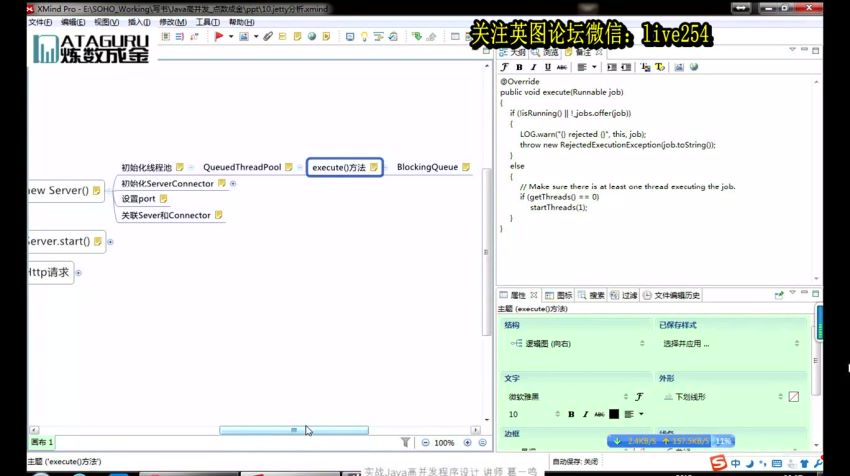Screen dimensions: 850x476
Task: Expand the collapsed Http请求 topic branch
Action: click(x=78, y=272)
